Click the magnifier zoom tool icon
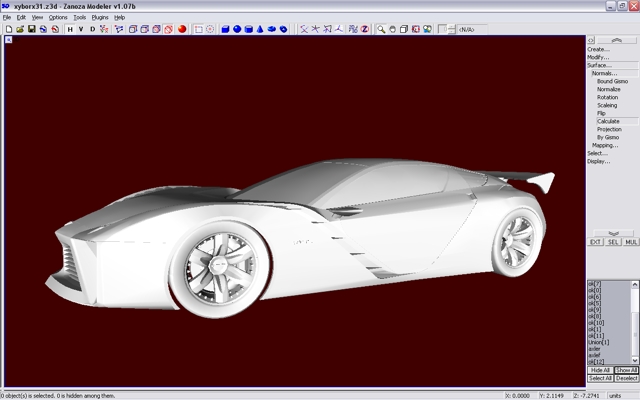 point(381,29)
